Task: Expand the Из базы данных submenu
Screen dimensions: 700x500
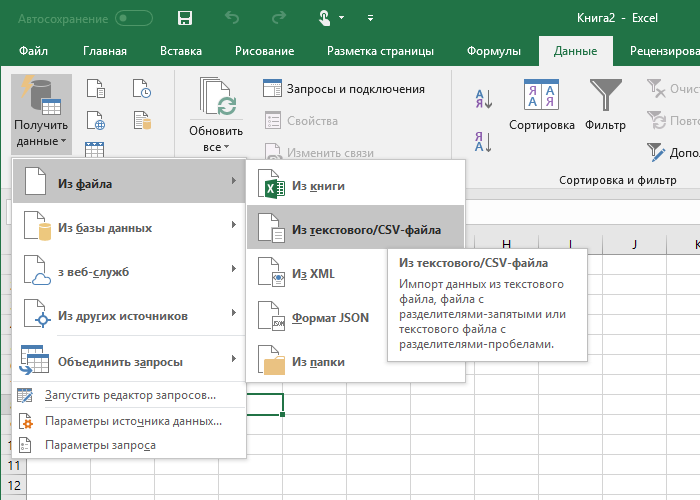Action: pyautogui.click(x=129, y=226)
